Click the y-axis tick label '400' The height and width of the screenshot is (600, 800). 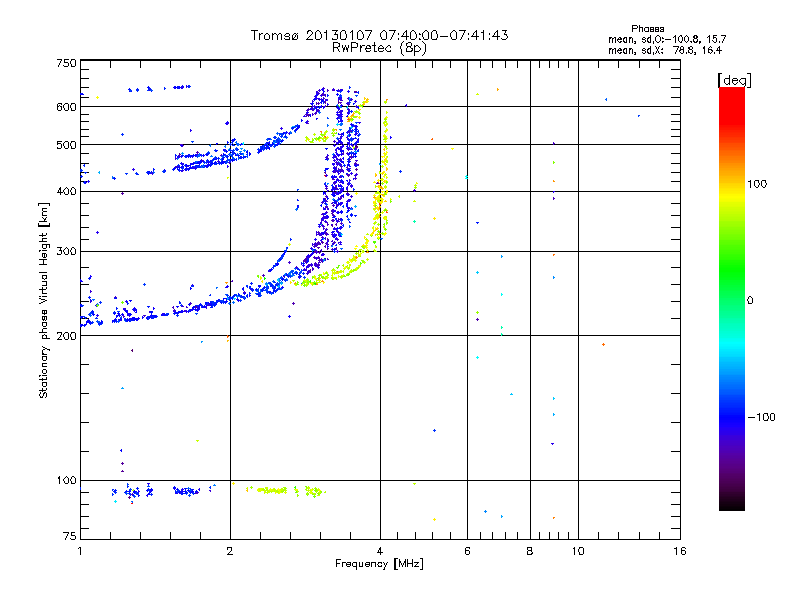point(66,191)
